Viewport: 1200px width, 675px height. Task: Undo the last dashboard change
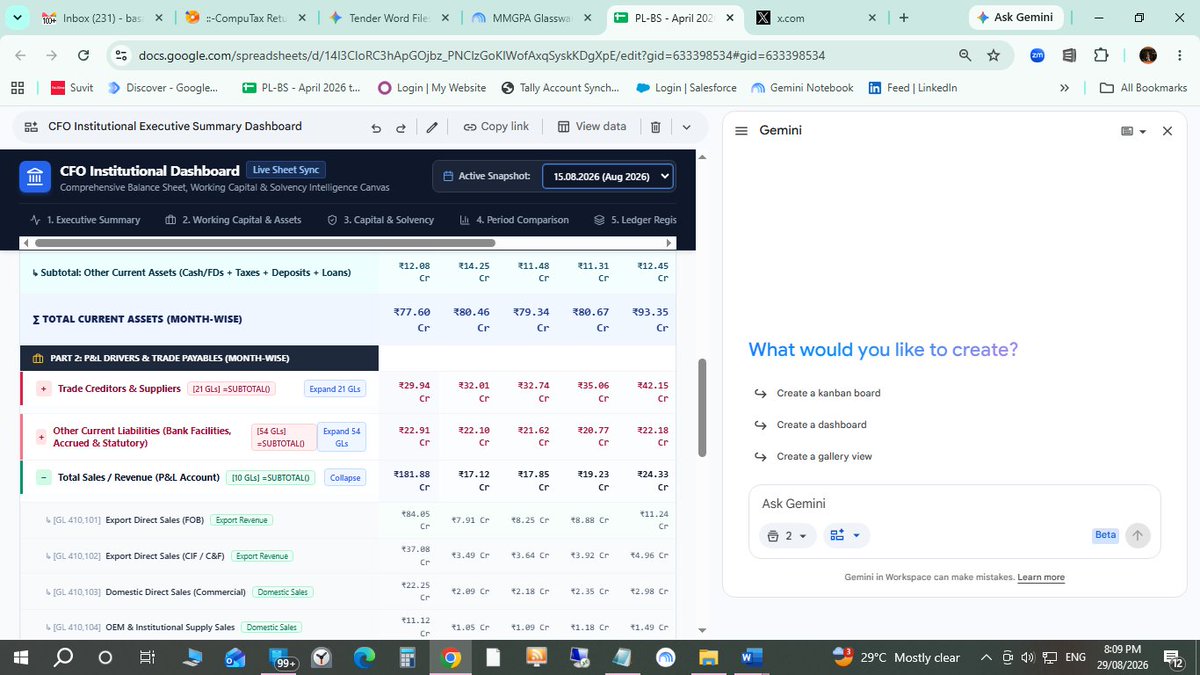[x=376, y=127]
